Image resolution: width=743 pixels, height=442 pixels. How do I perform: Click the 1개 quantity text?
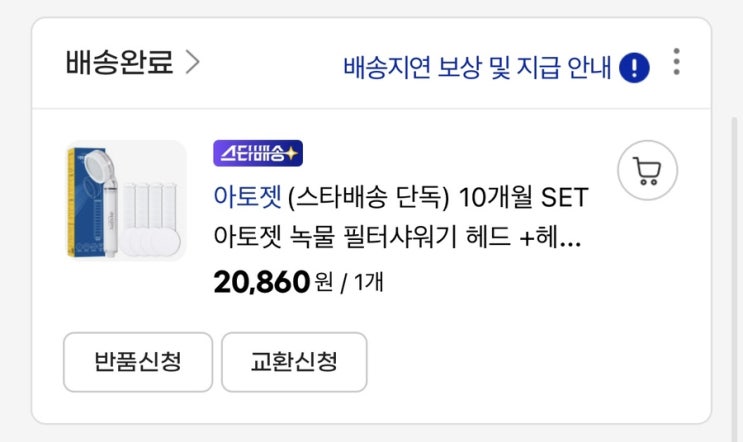pos(366,283)
